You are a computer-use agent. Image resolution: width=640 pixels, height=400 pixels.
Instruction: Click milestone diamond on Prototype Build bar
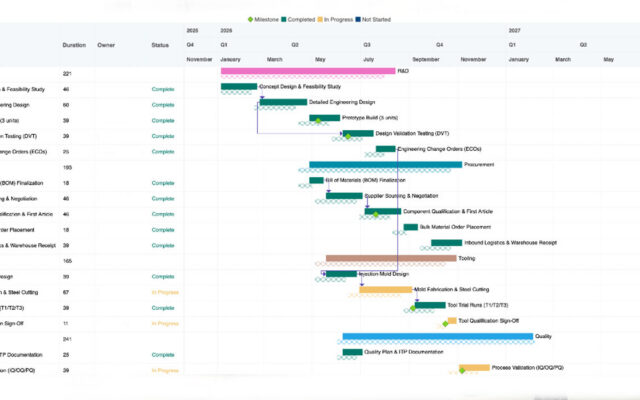pos(318,121)
